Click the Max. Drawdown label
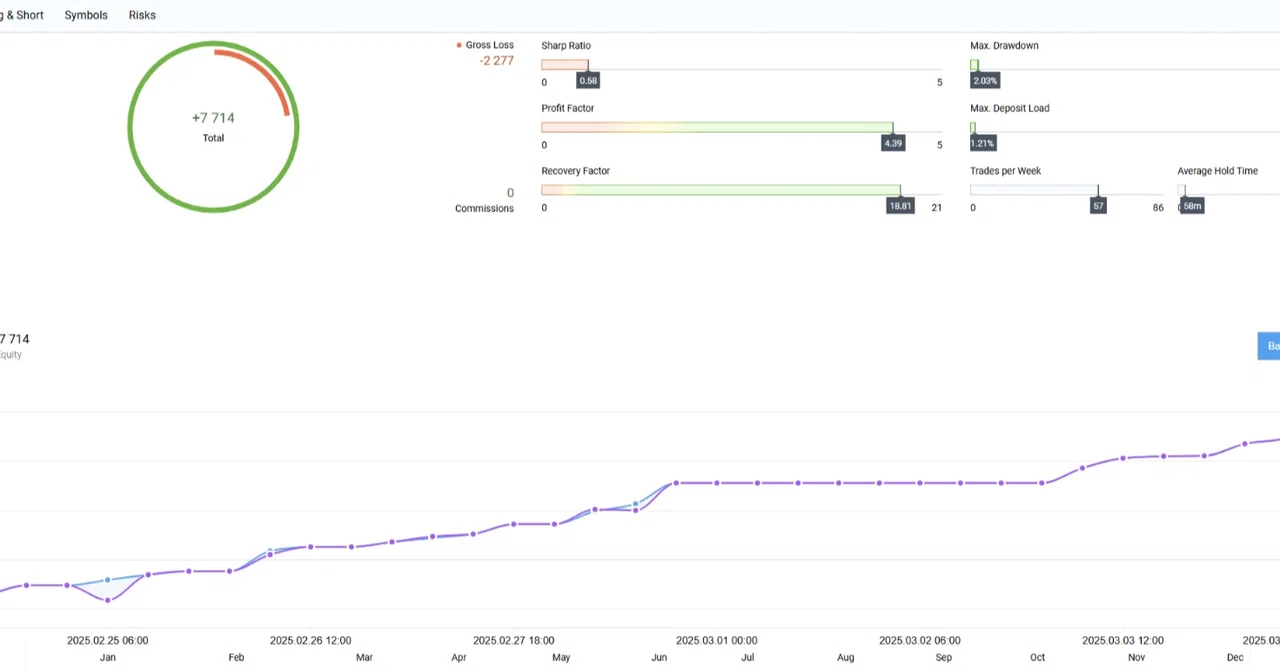 click(x=1004, y=46)
